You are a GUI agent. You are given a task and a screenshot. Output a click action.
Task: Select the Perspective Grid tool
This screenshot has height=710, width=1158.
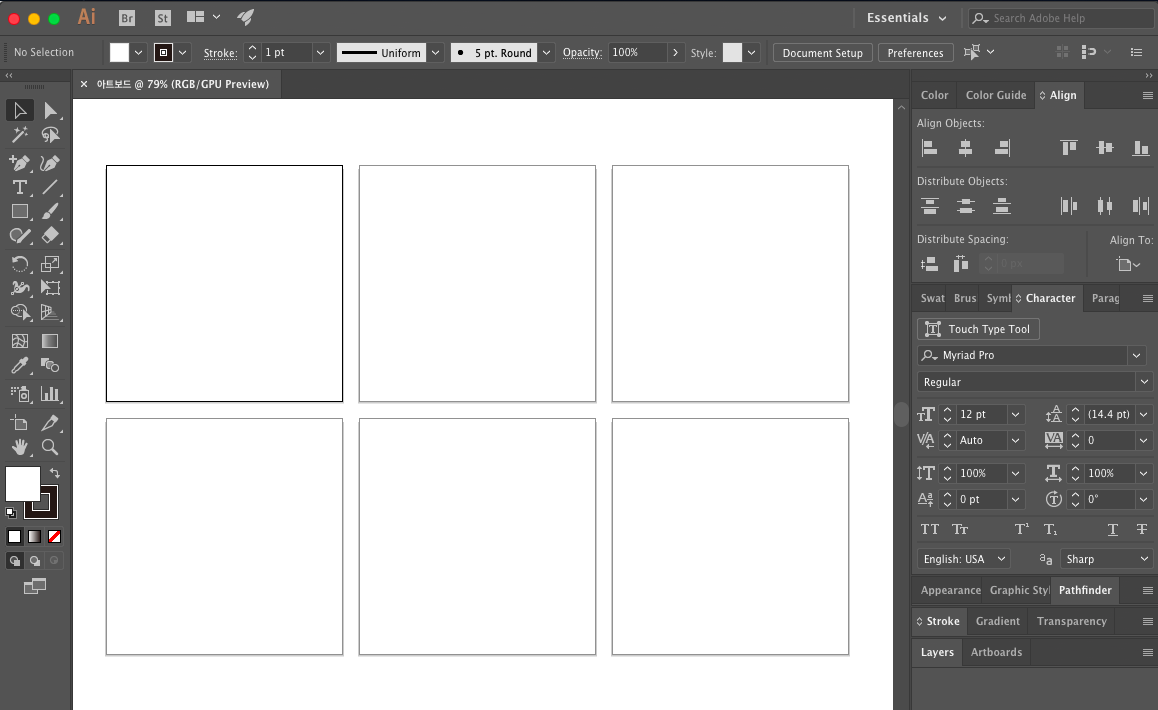(50, 313)
